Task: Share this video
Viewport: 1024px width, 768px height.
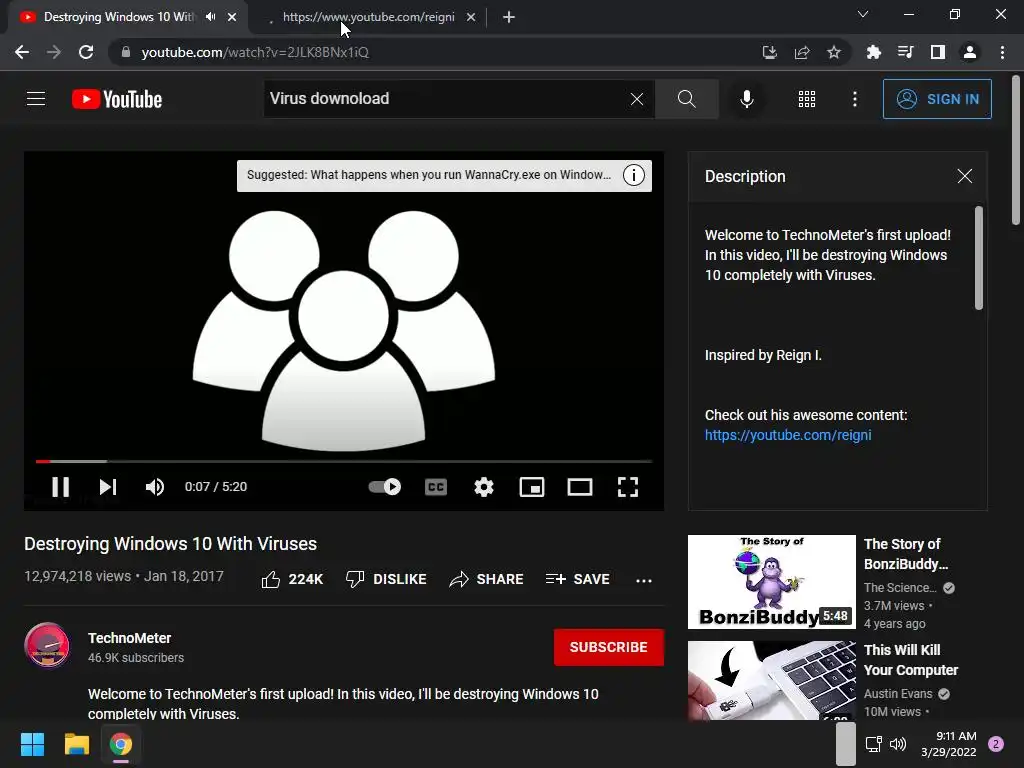Action: [x=486, y=579]
